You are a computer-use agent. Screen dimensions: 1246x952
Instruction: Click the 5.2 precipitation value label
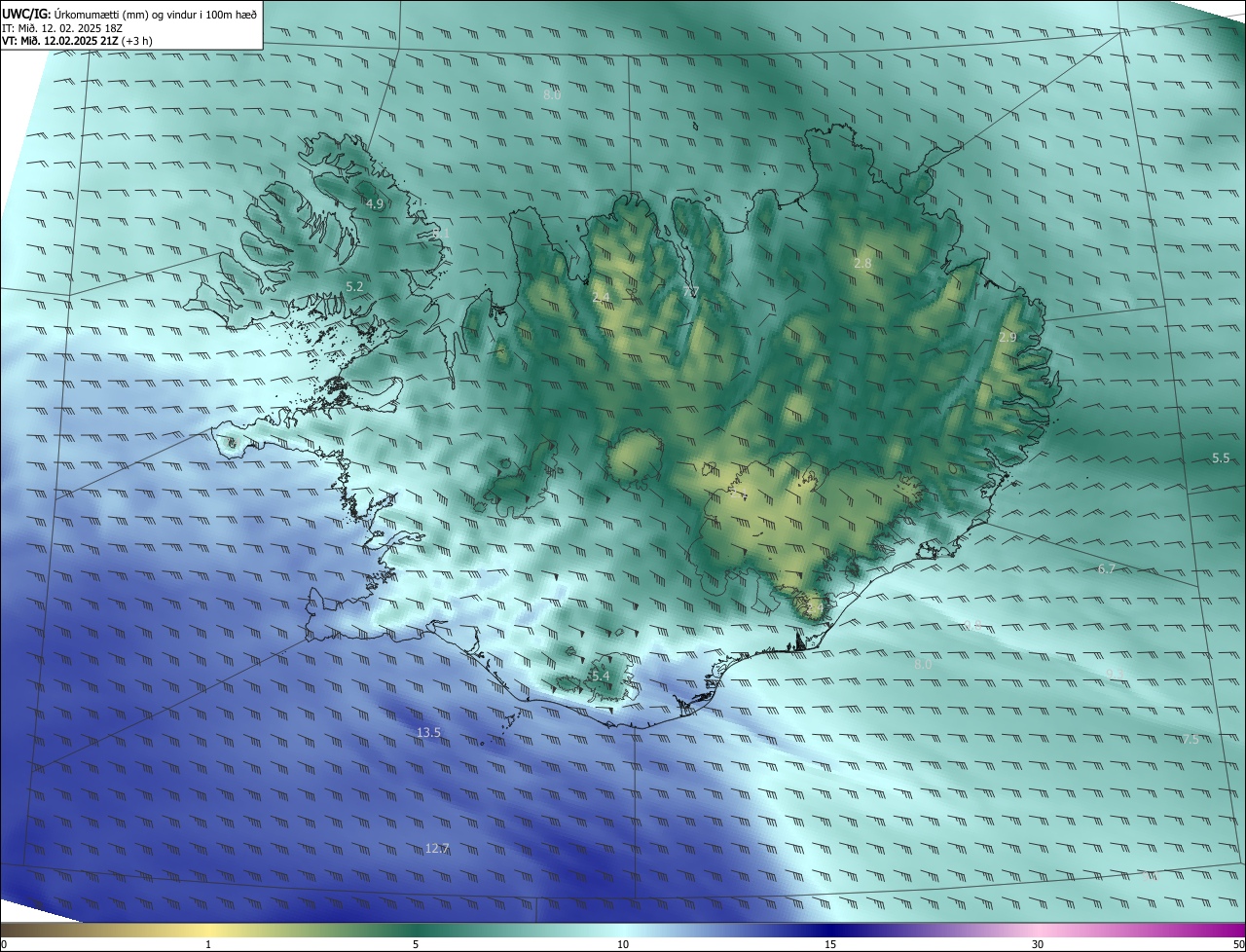click(354, 286)
